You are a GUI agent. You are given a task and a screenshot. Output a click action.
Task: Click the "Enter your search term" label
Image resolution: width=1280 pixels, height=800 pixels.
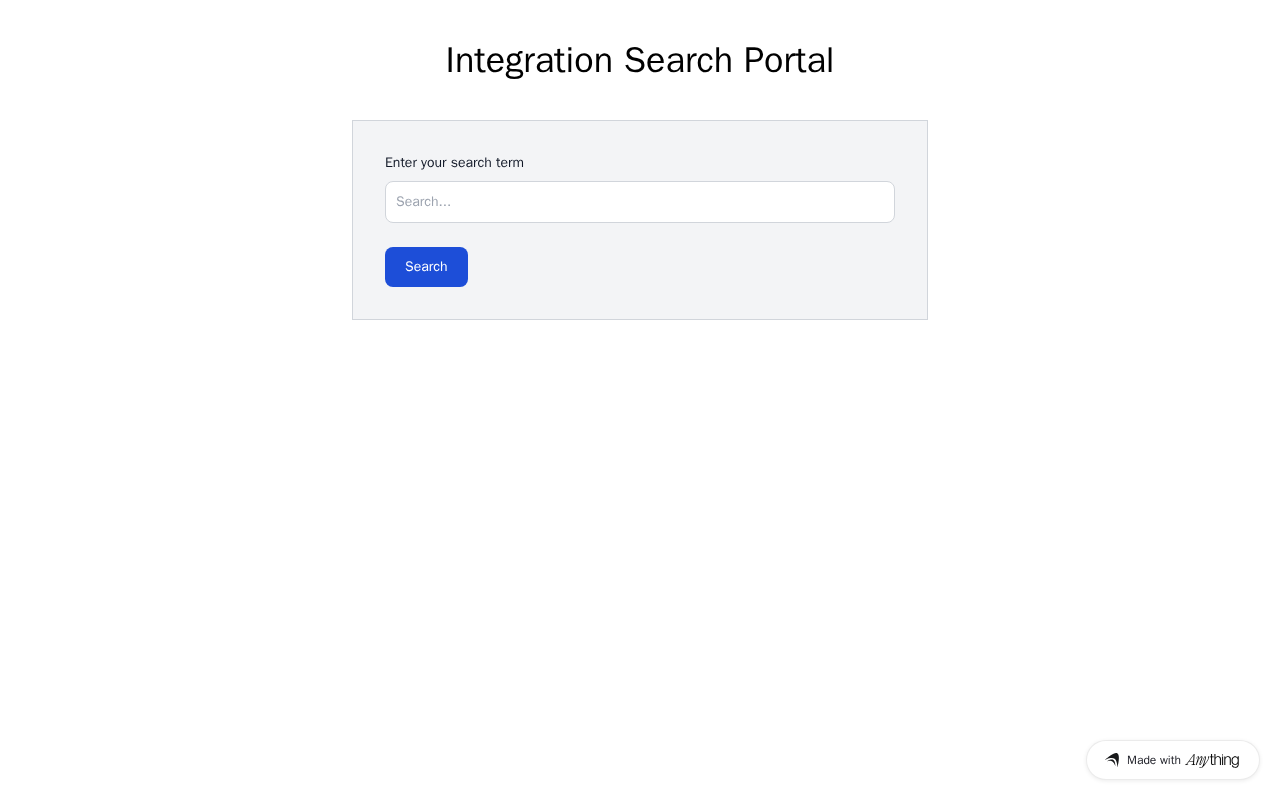(454, 162)
